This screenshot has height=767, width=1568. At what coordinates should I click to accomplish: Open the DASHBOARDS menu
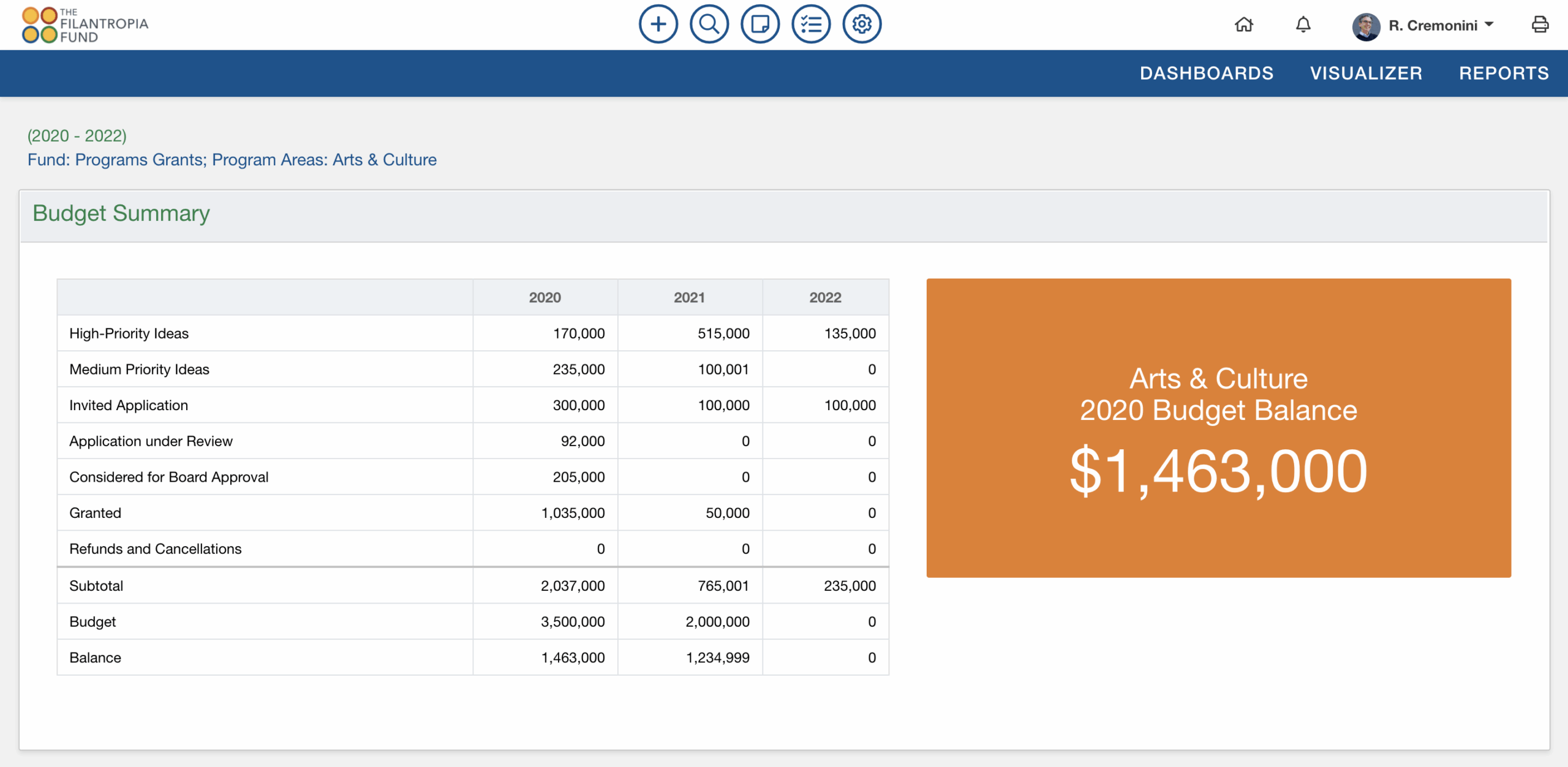(x=1207, y=73)
